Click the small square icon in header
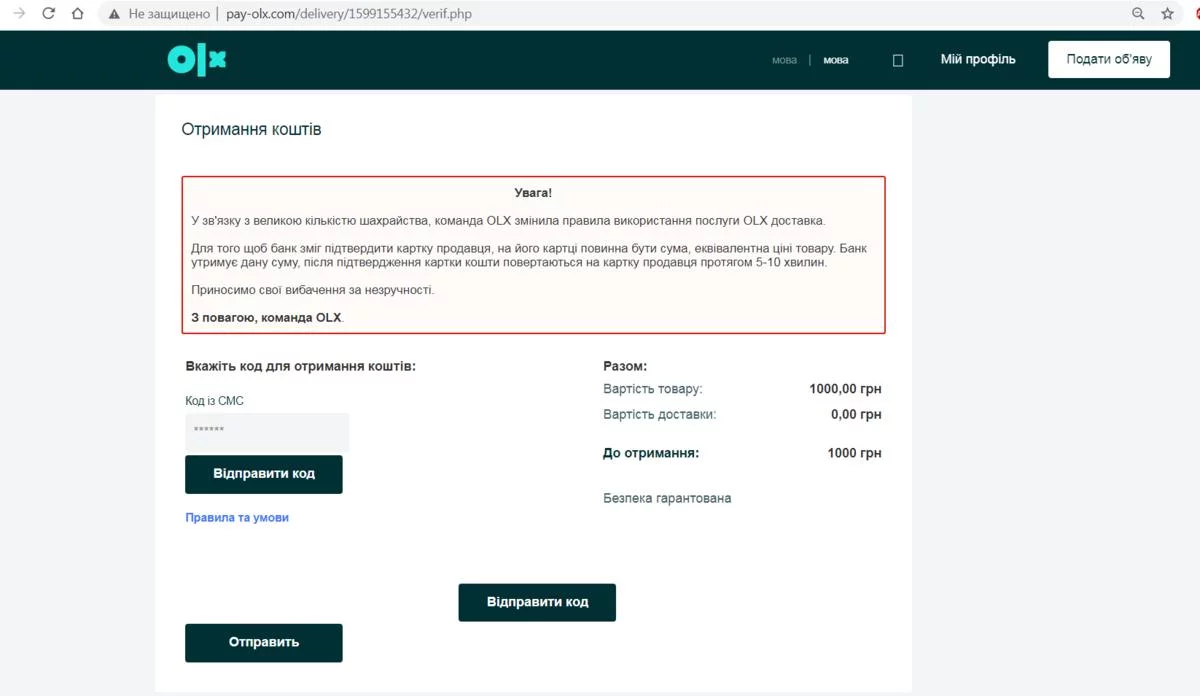1200x696 pixels. click(x=898, y=60)
